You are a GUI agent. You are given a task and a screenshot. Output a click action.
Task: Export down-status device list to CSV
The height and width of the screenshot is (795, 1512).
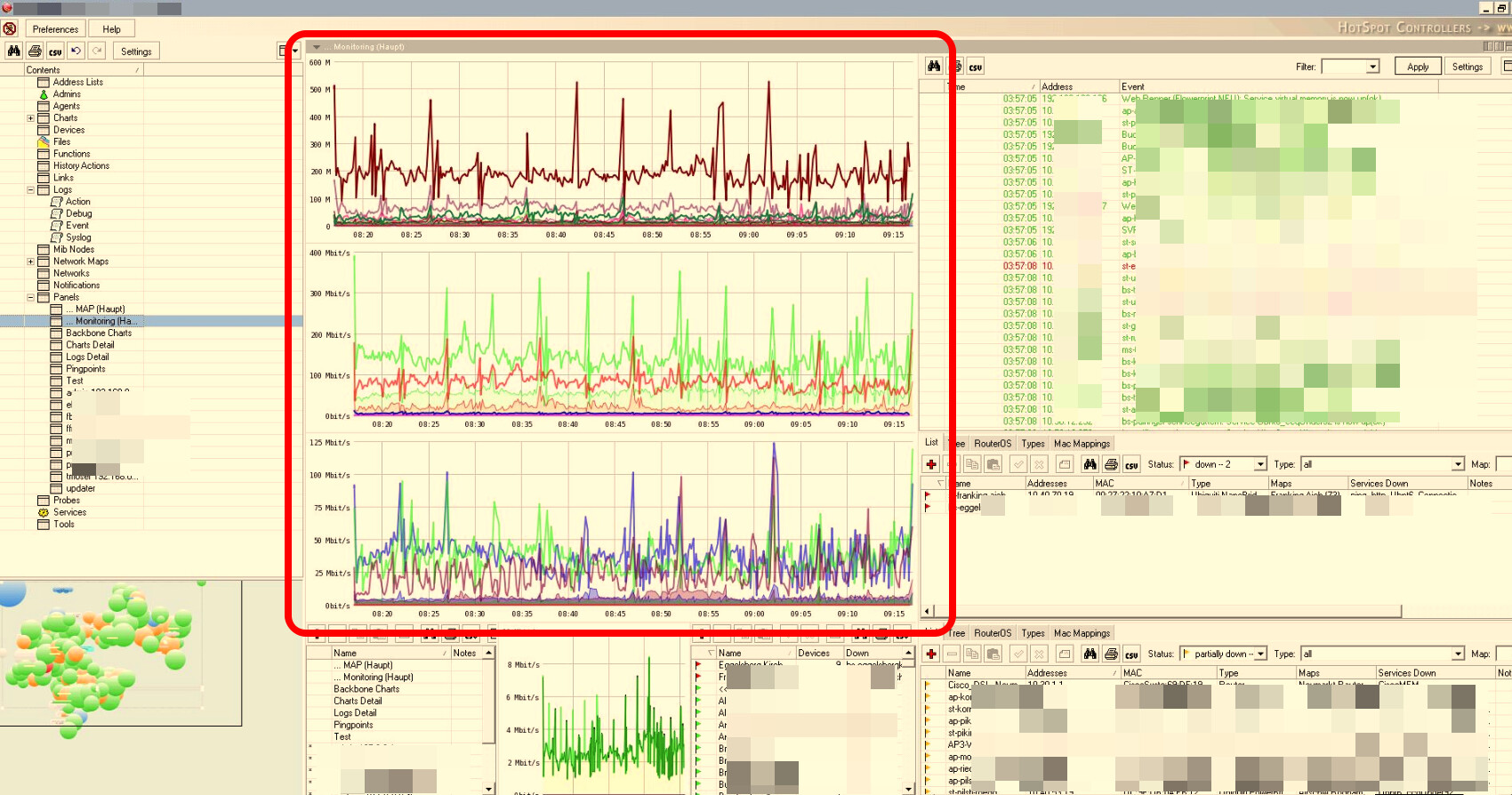[1131, 464]
